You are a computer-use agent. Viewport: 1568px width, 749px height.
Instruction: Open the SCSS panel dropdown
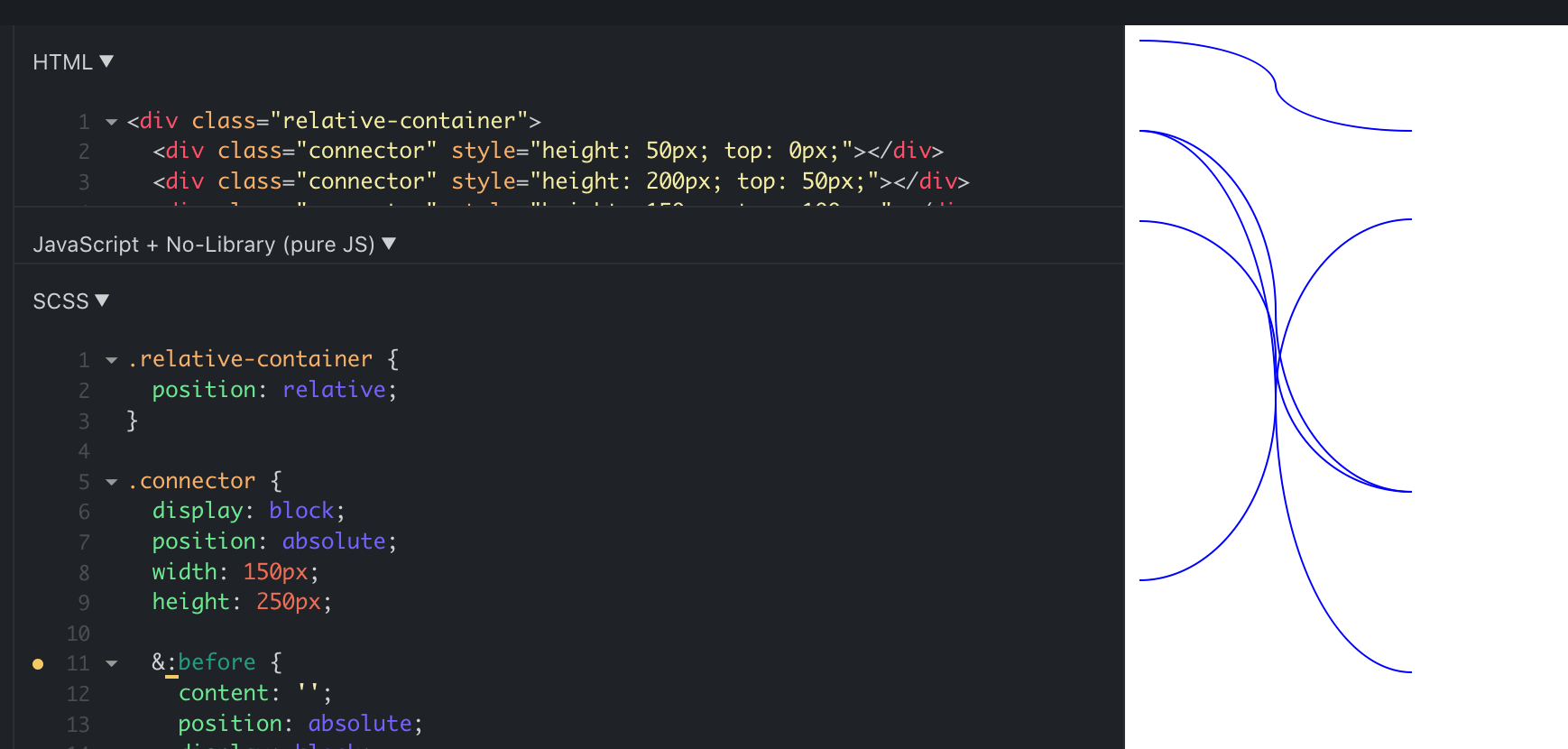[x=70, y=301]
